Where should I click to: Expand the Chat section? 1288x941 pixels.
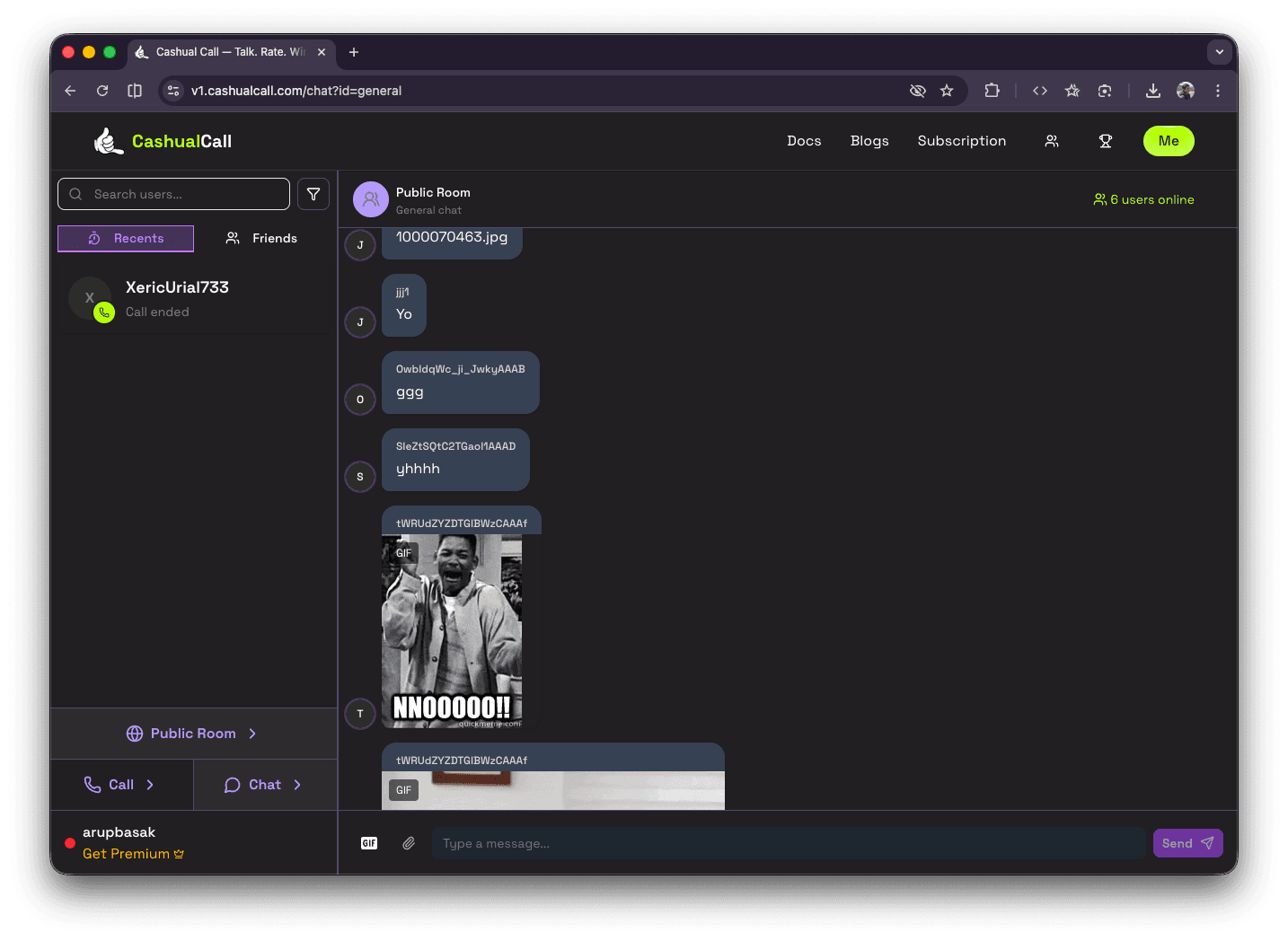[264, 784]
